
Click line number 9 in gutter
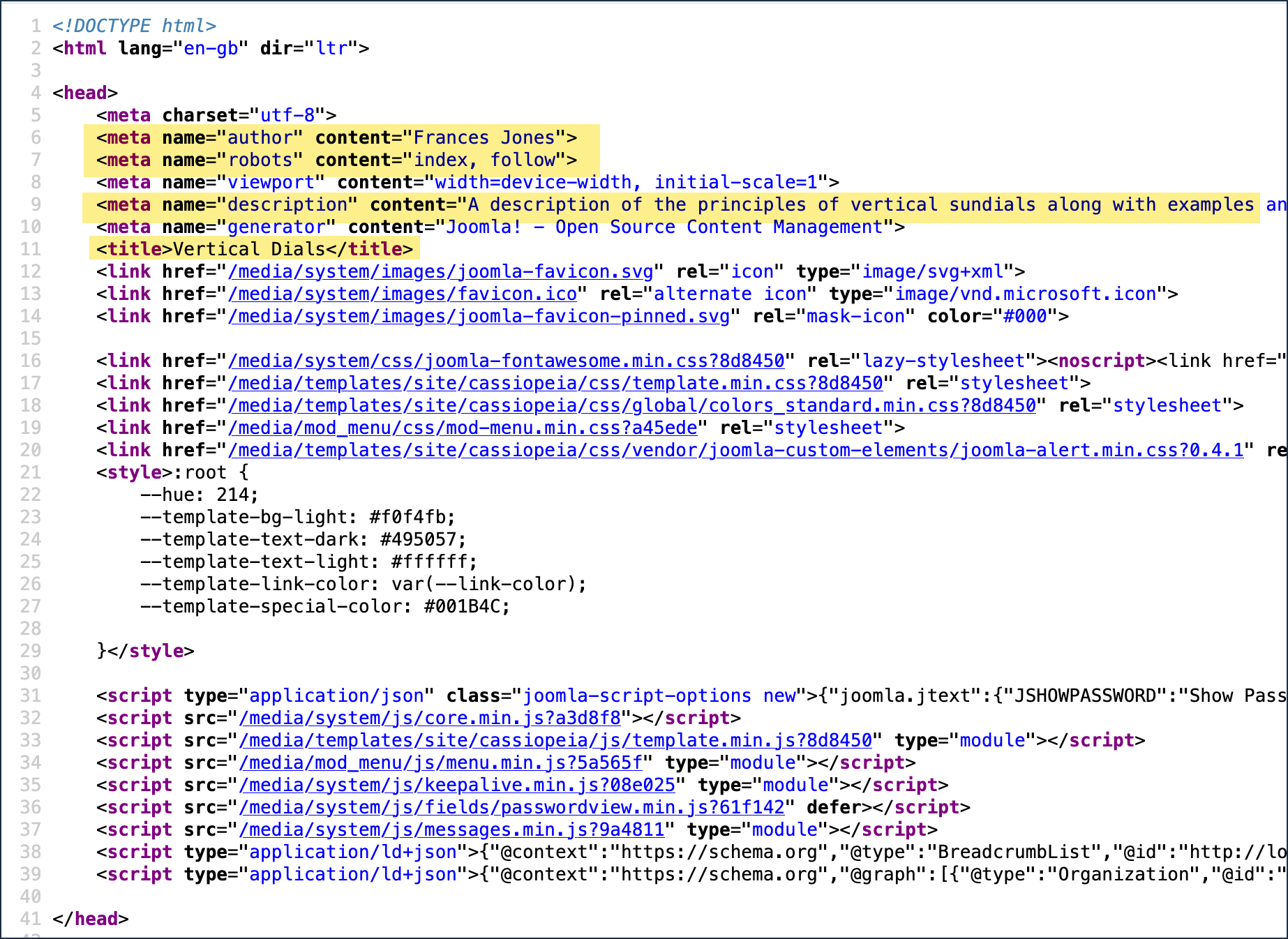36,204
